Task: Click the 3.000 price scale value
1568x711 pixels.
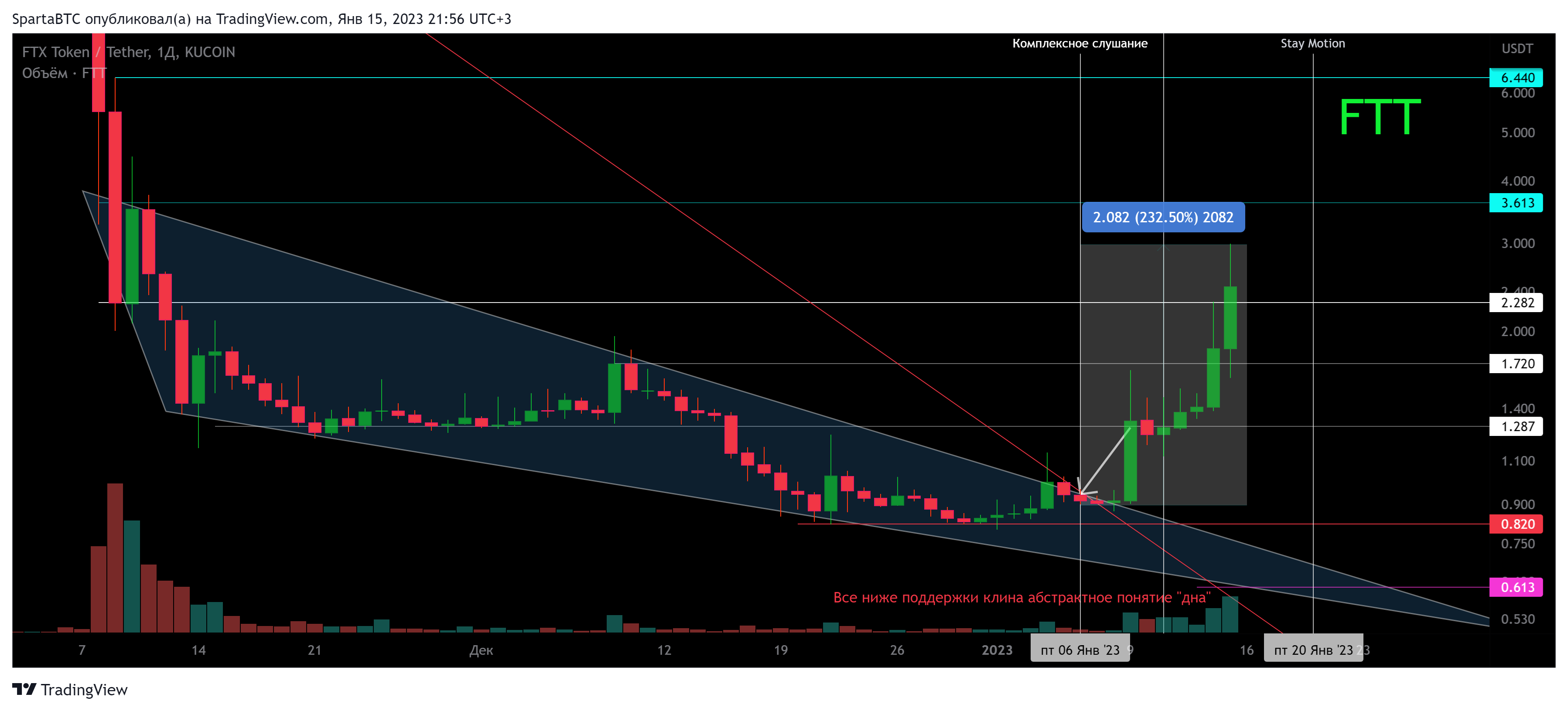Action: click(1517, 243)
